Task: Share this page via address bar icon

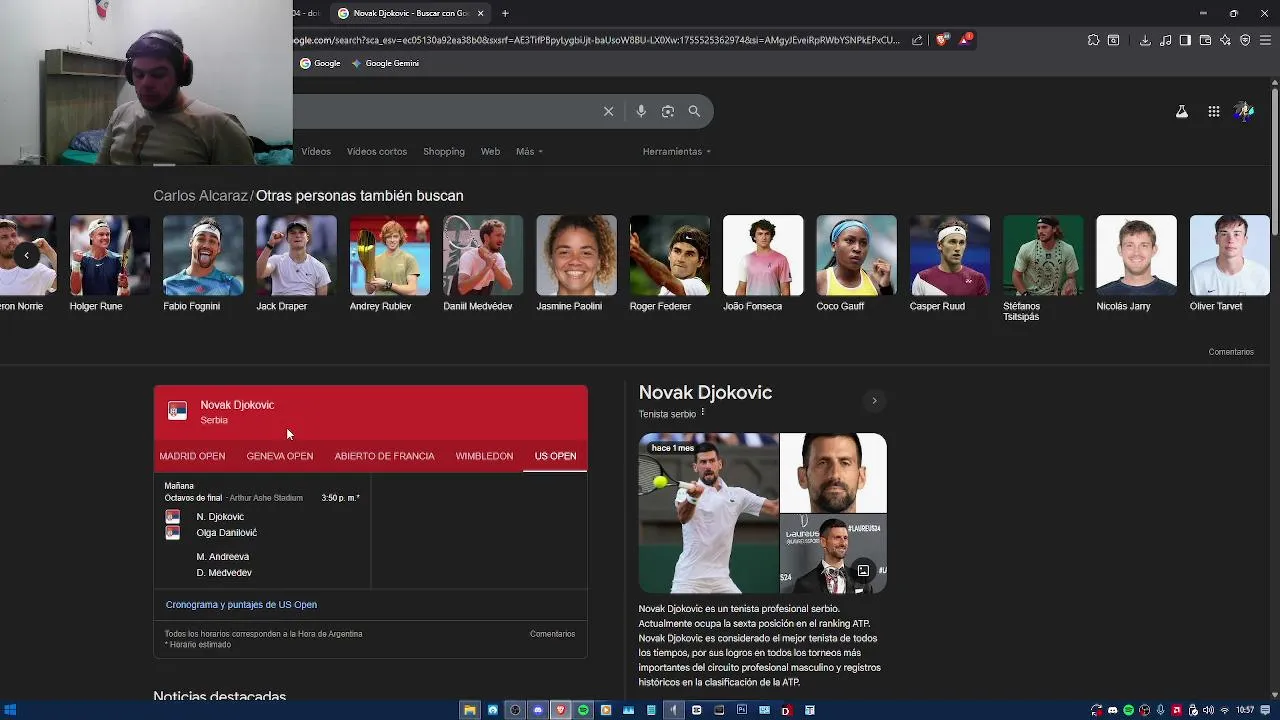Action: click(917, 40)
